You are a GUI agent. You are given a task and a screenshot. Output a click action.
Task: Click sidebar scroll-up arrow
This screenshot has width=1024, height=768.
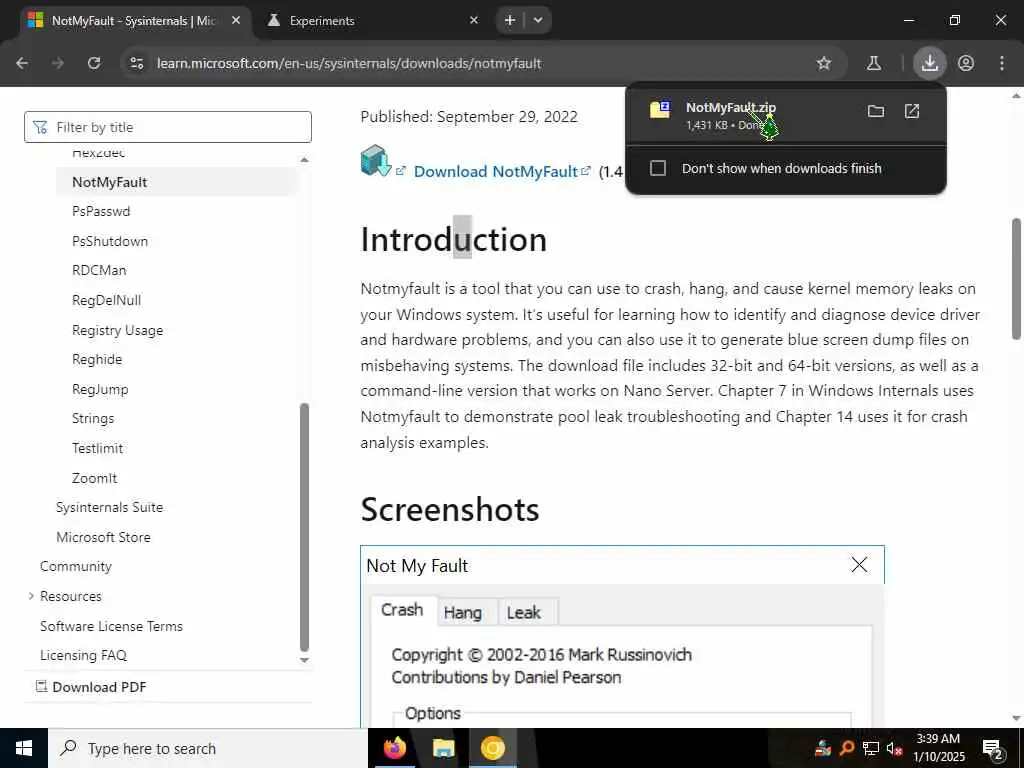[304, 159]
